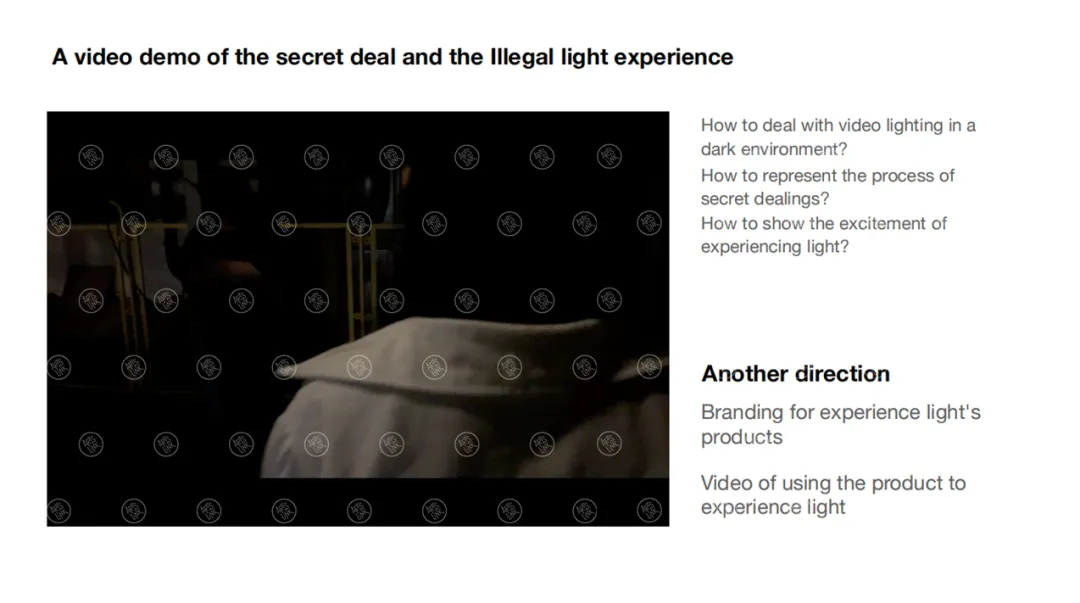Click the watermark logo on the pillow's pointed tip
The width and height of the screenshot is (1080, 603).
click(284, 367)
